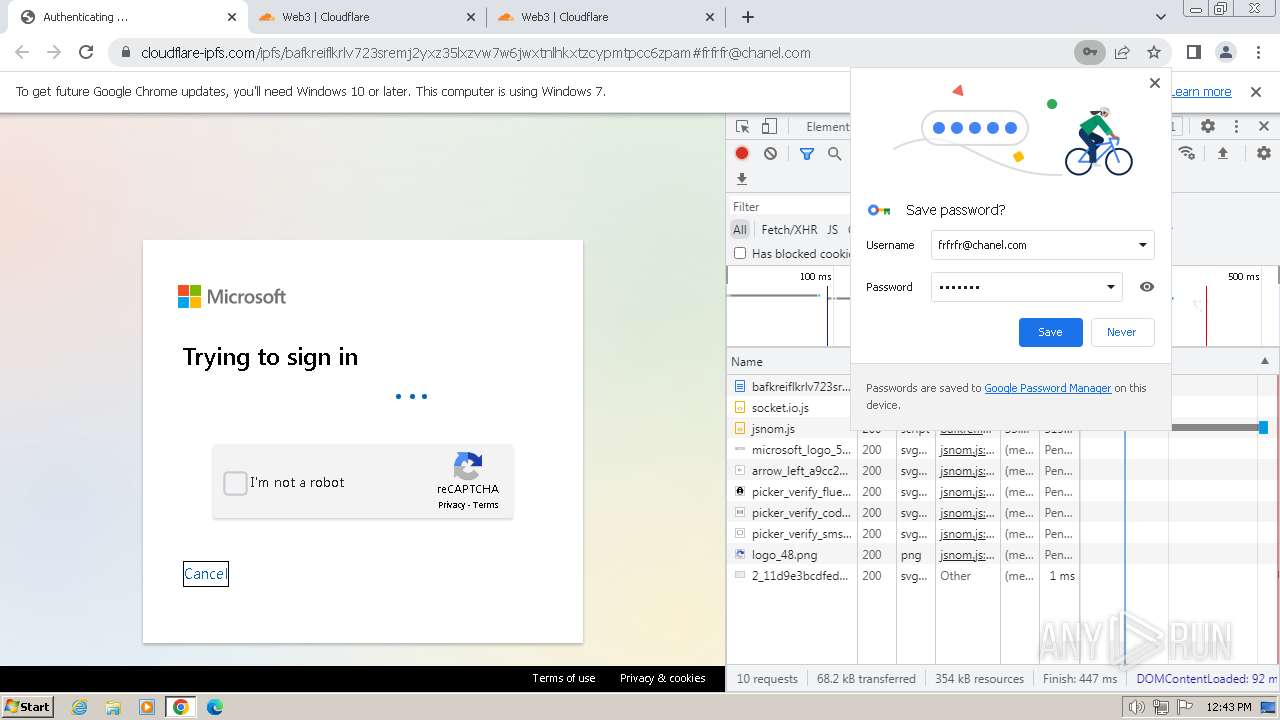The width and height of the screenshot is (1280, 720).
Task: Bookmark this tab star icon
Action: 1154,52
